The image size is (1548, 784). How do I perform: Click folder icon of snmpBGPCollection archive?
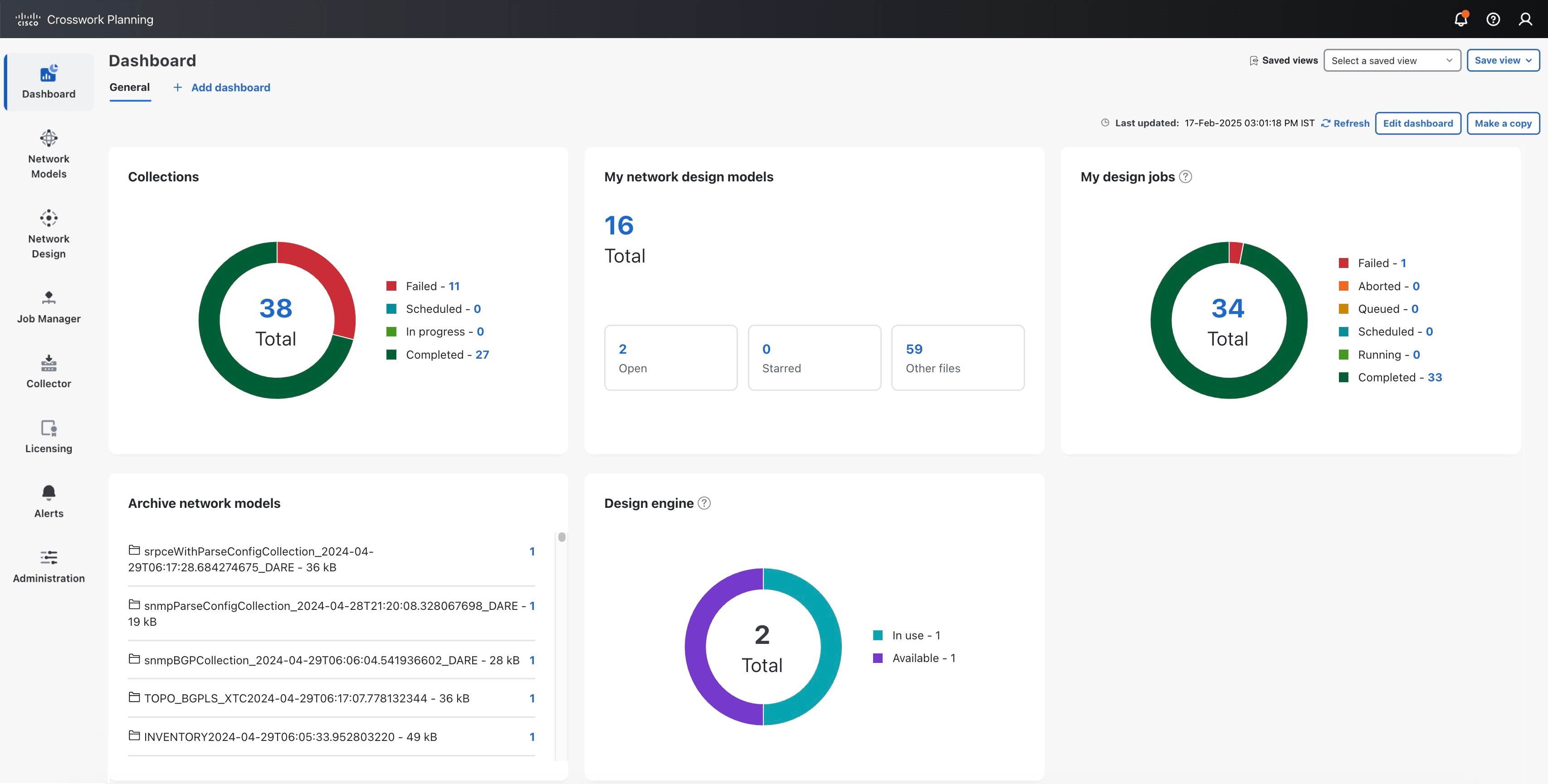(134, 659)
